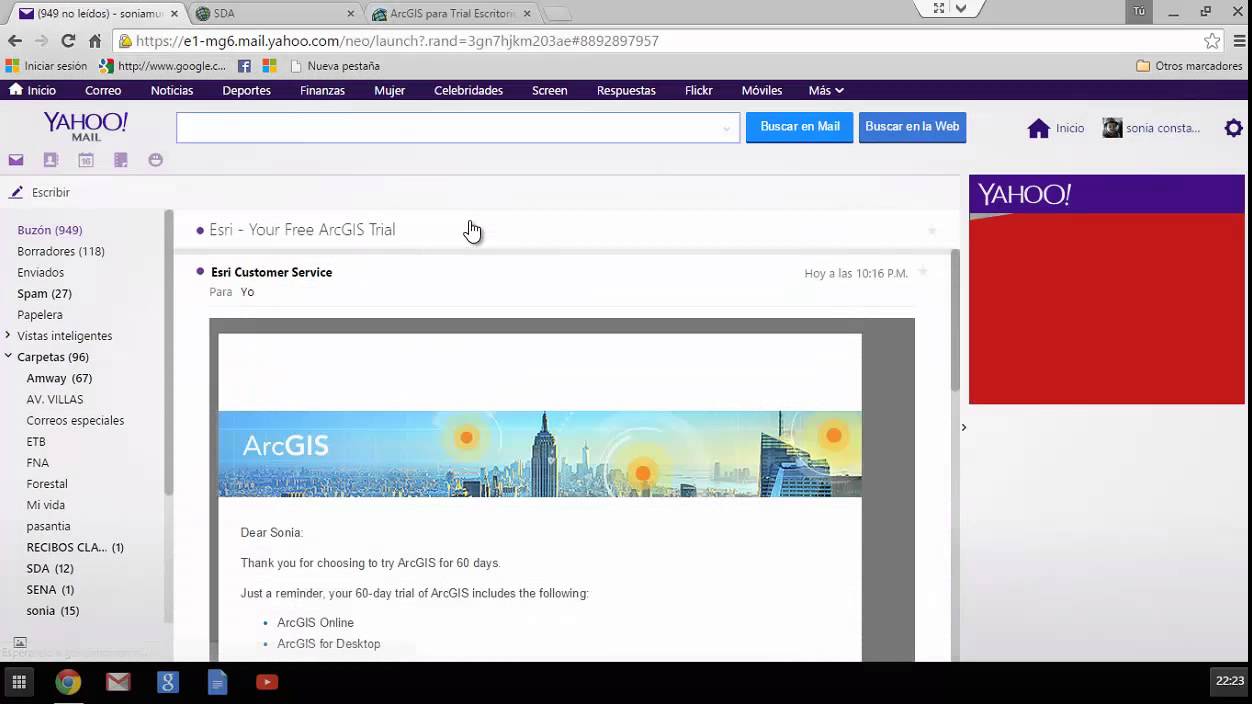Click the Yahoo Mail logo
1252x704 pixels.
(x=85, y=126)
